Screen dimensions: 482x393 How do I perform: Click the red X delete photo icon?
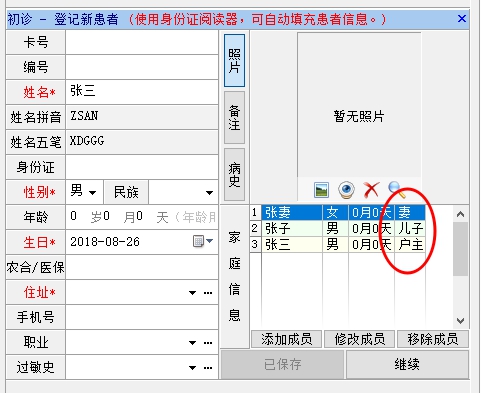pyautogui.click(x=371, y=190)
